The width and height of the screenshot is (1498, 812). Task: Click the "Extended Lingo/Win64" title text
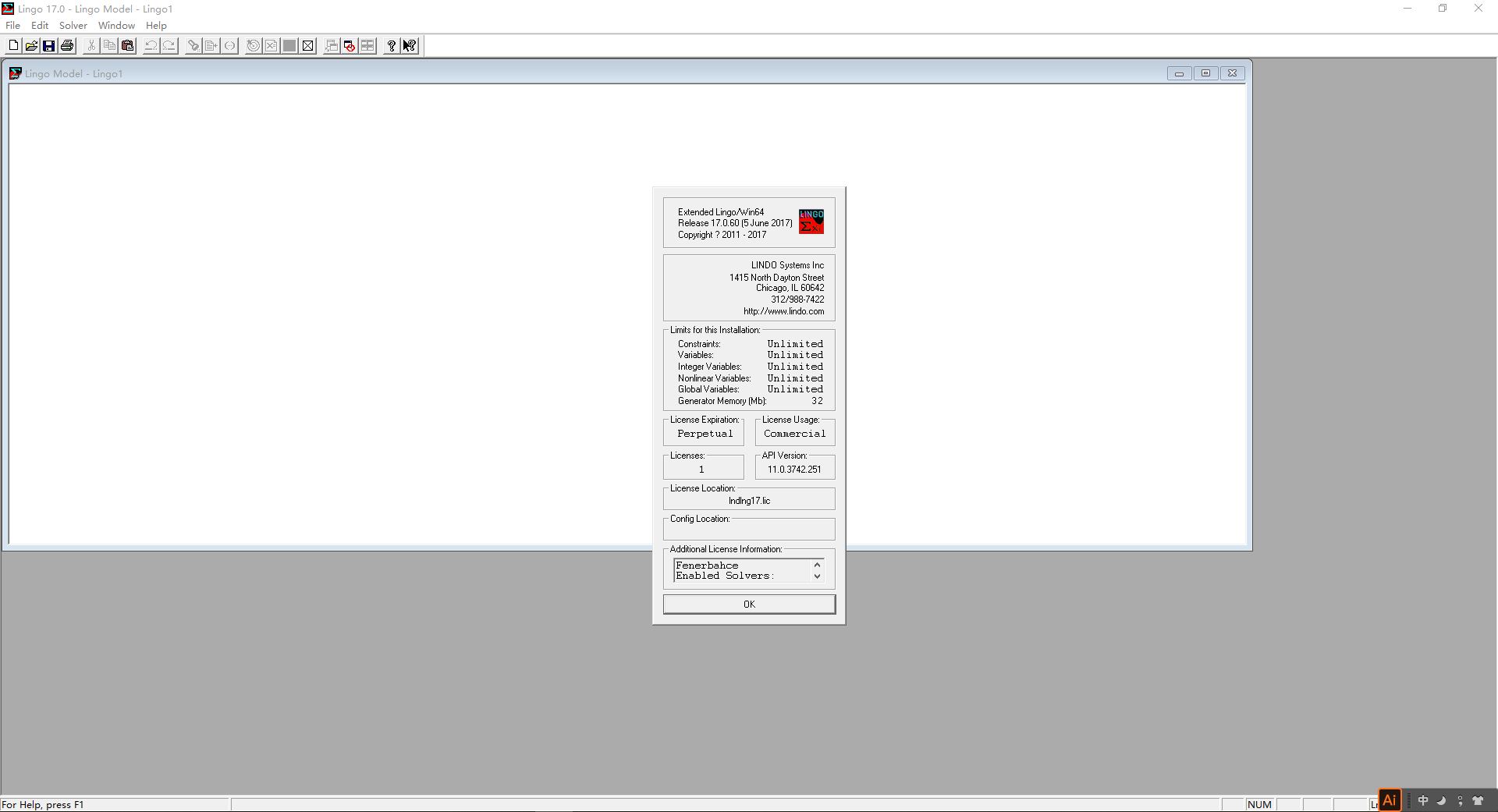[721, 212]
